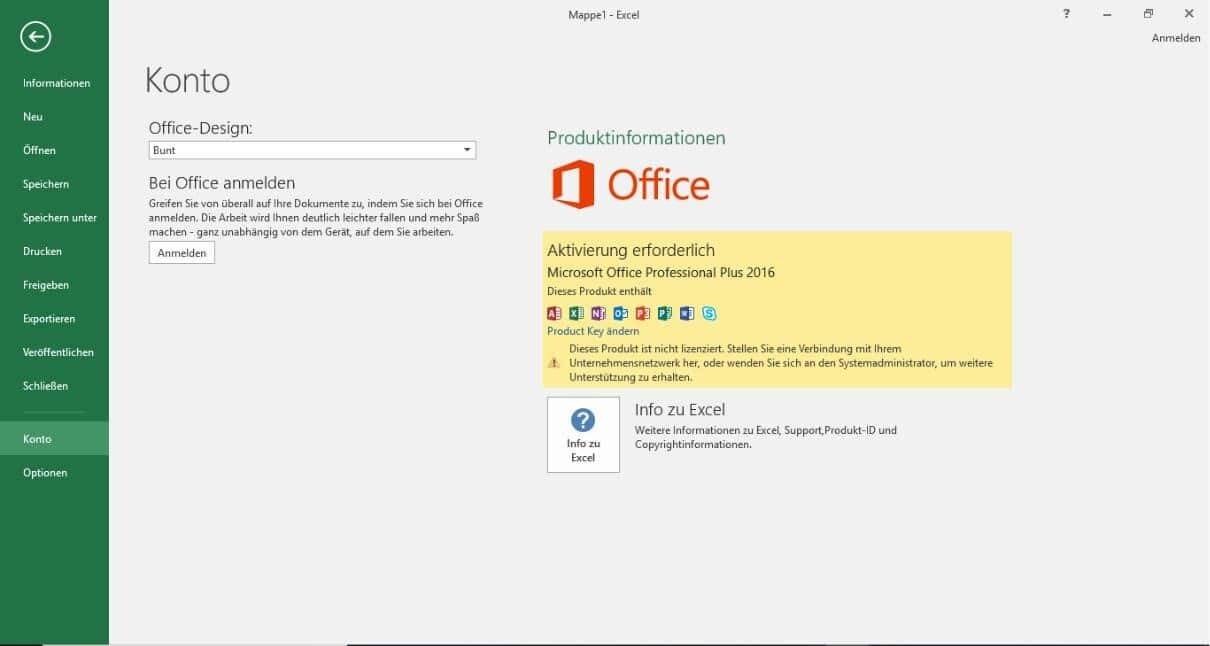Click the back arrow to leave Backstage
This screenshot has width=1210, height=646.
36,37
